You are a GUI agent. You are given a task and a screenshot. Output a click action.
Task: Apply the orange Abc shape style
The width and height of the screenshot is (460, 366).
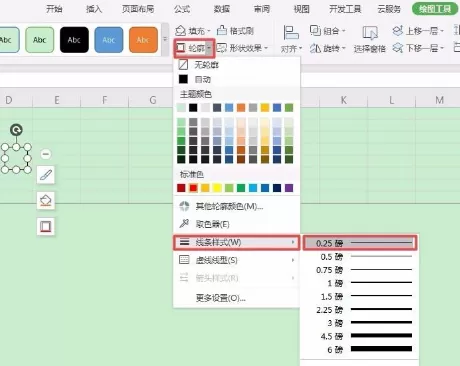[143, 40]
